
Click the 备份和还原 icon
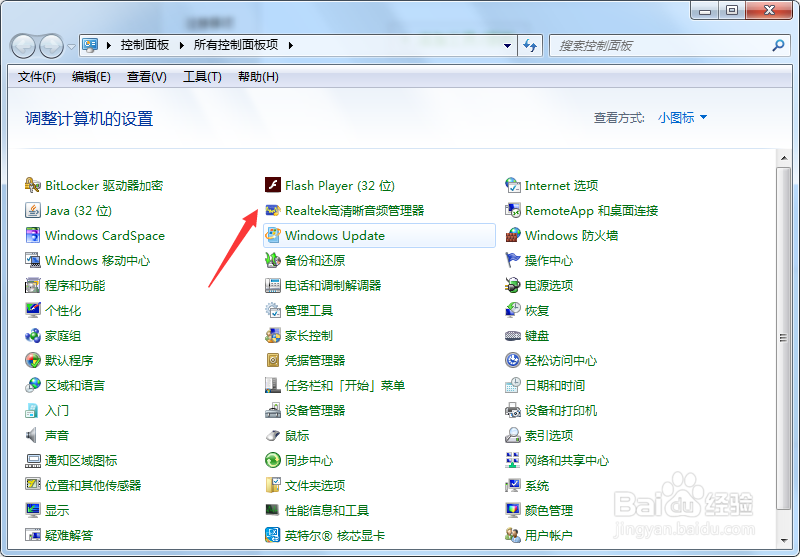273,260
